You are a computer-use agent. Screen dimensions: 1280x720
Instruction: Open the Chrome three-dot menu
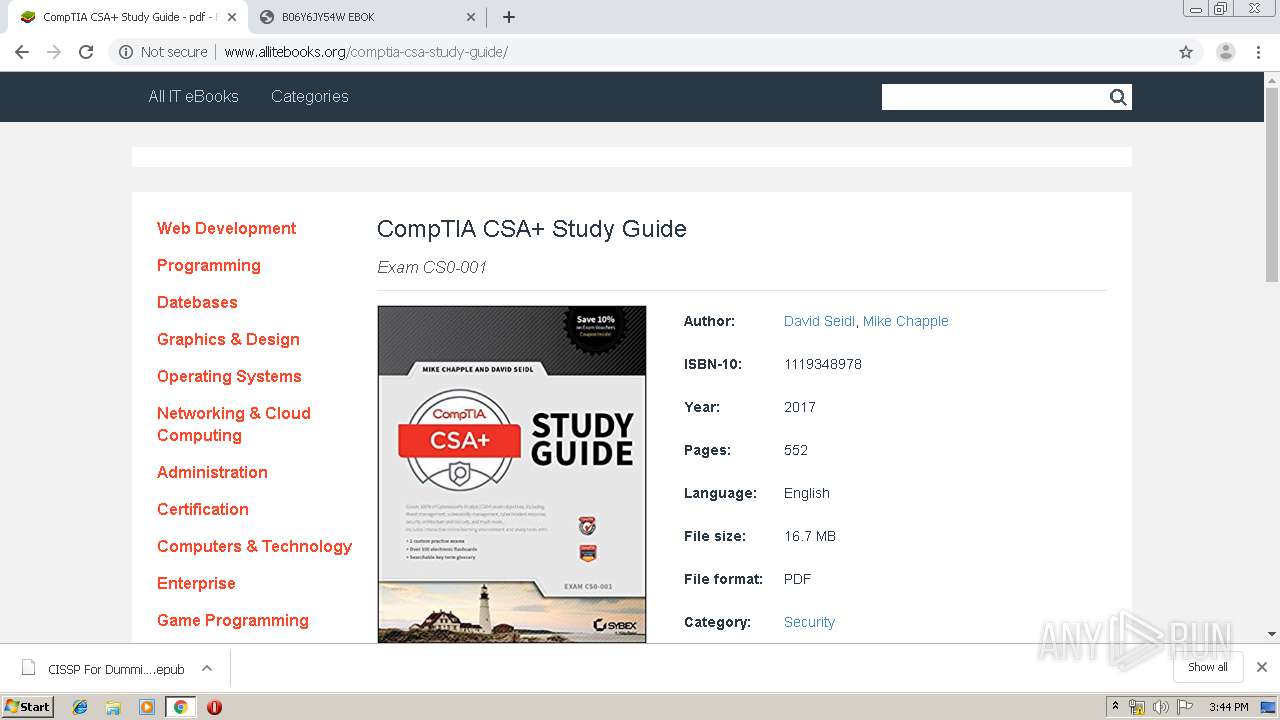(x=1259, y=52)
